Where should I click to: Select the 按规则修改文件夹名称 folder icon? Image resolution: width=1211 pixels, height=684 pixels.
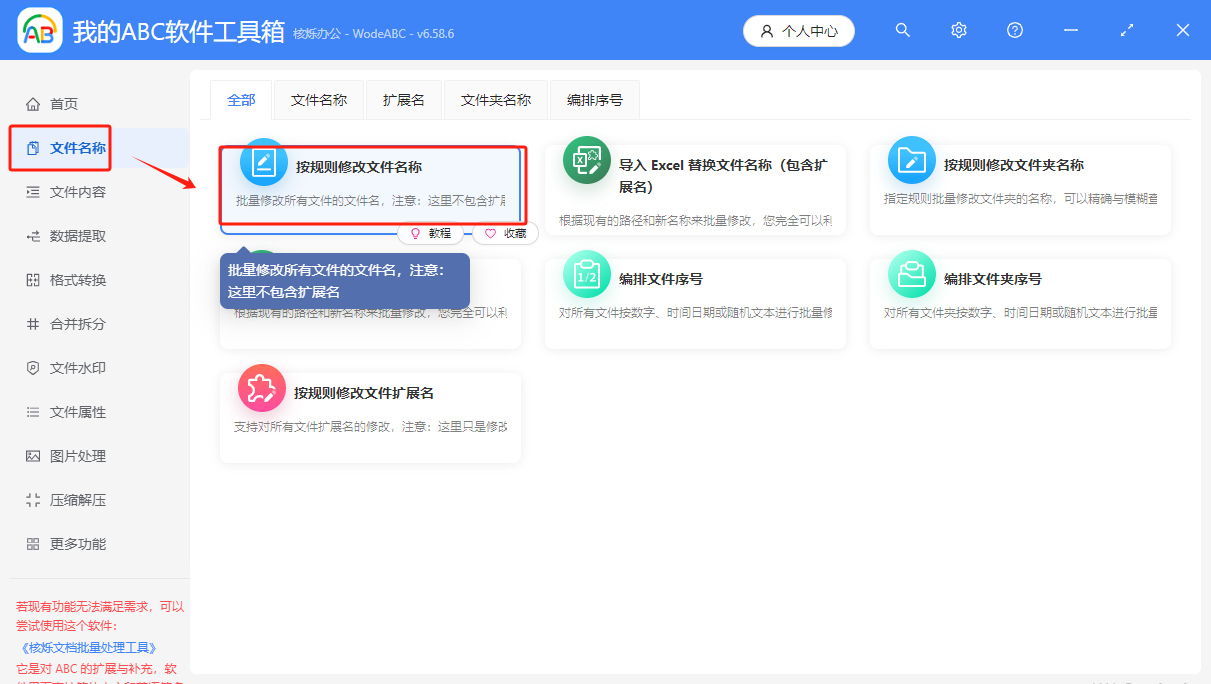click(913, 162)
